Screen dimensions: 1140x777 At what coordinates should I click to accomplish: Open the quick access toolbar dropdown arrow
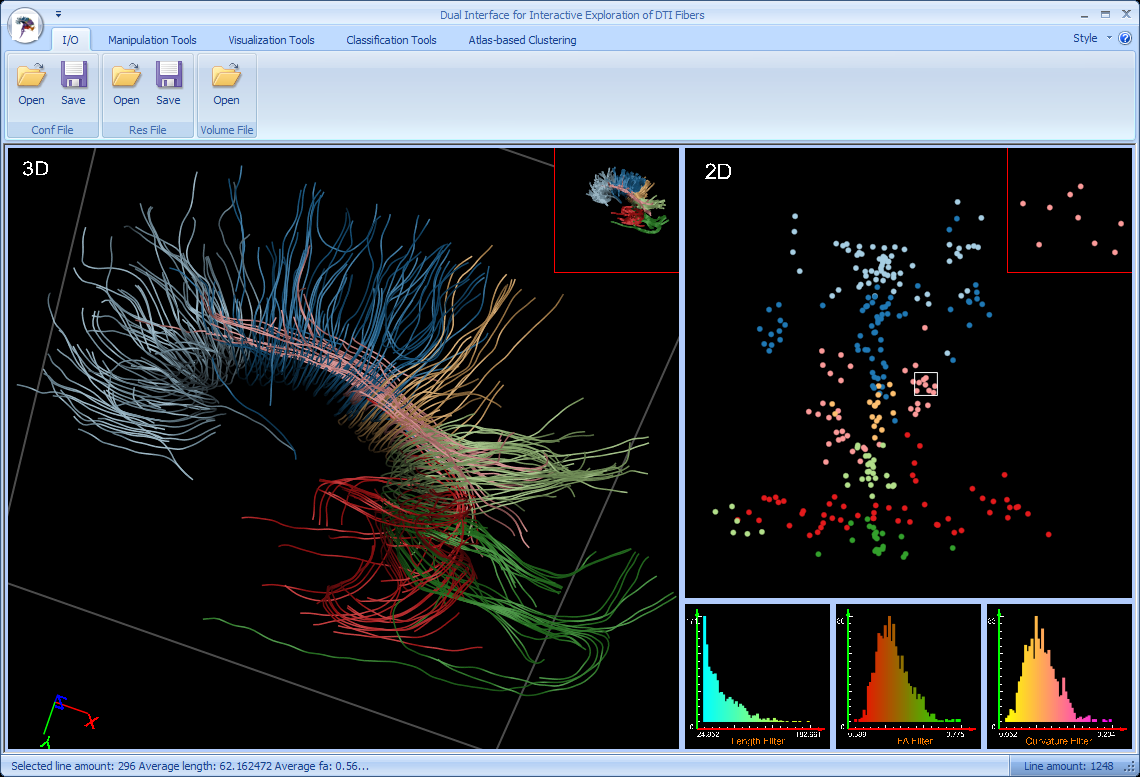click(x=59, y=14)
